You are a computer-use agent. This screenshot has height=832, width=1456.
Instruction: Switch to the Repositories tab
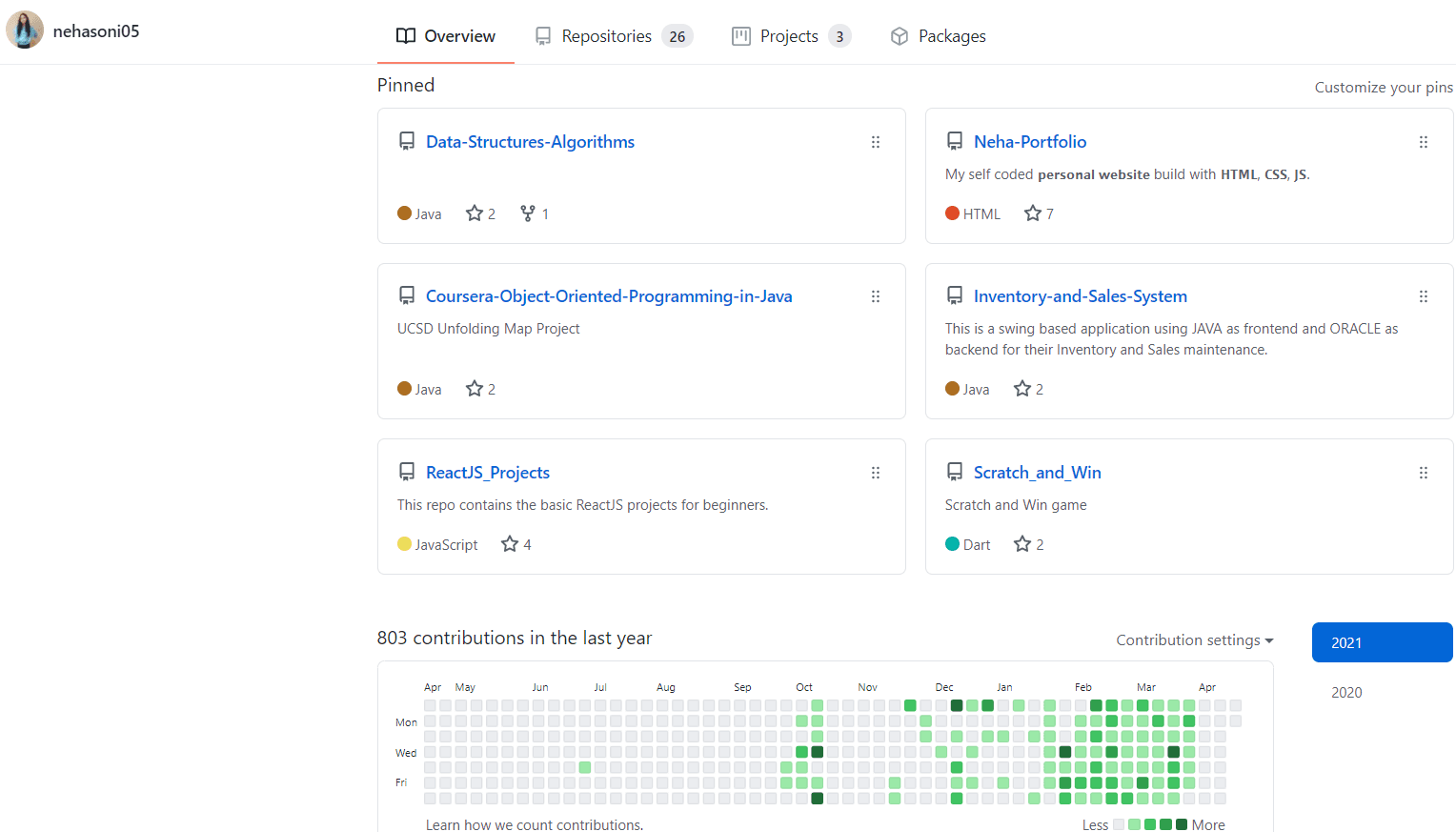coord(613,36)
